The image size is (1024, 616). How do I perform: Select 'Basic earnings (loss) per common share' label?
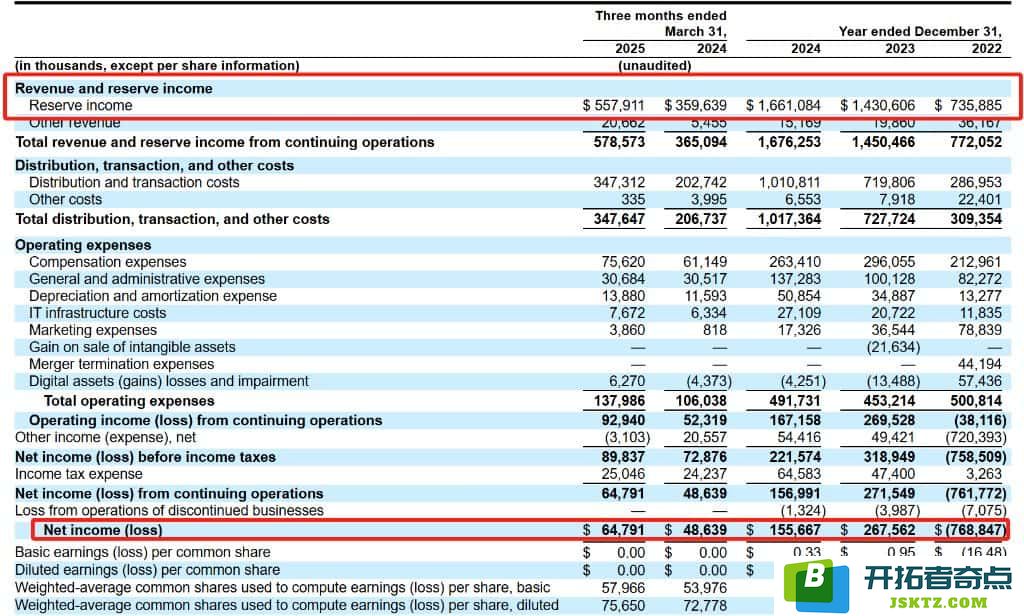click(x=142, y=552)
